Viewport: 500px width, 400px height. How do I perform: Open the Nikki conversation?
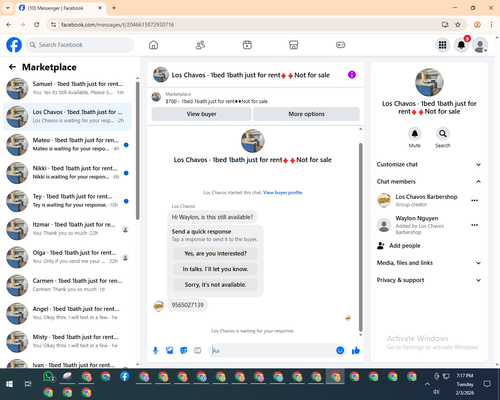pos(67,173)
